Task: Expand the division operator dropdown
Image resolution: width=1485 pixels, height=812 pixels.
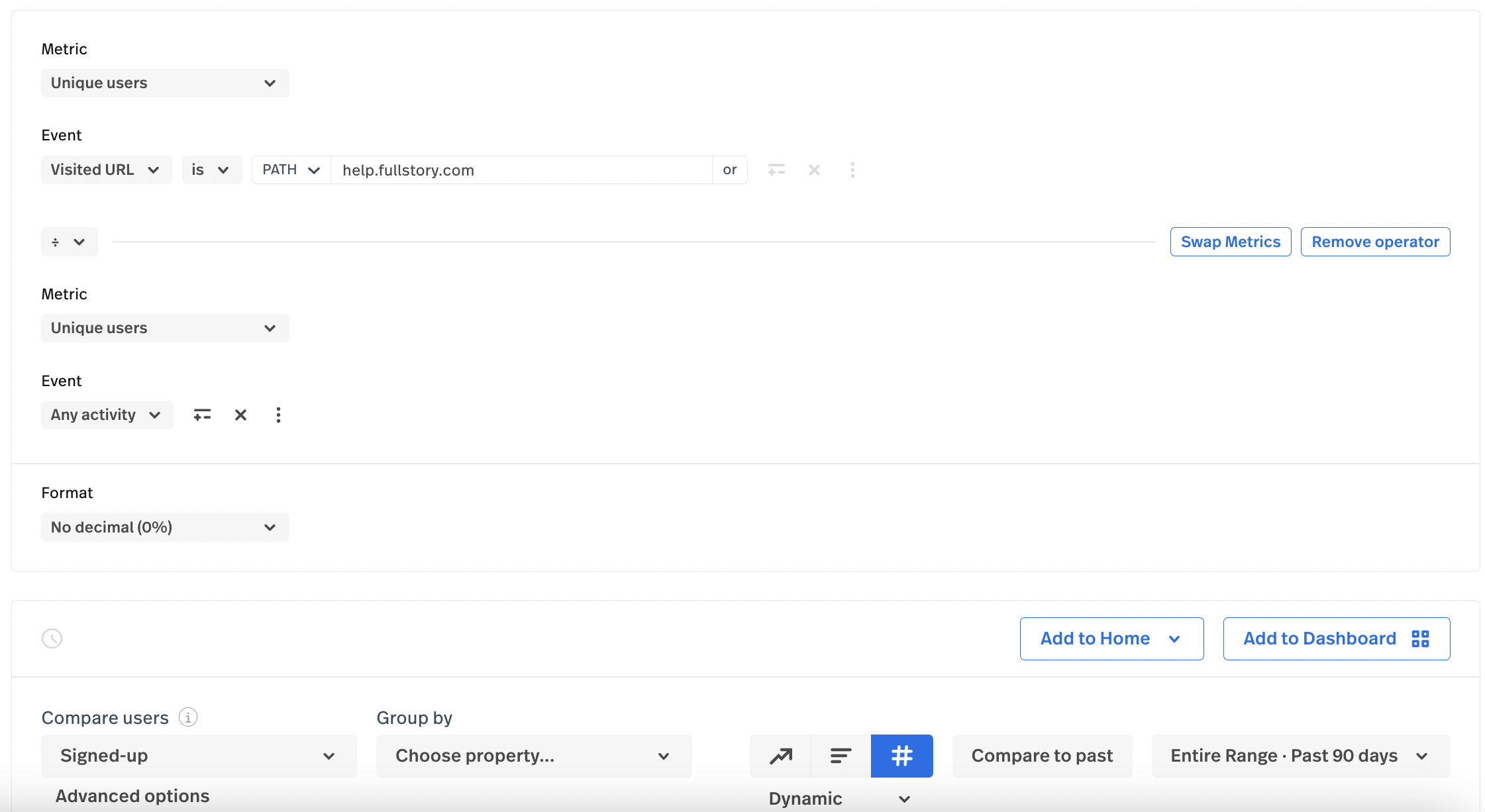Action: click(69, 242)
